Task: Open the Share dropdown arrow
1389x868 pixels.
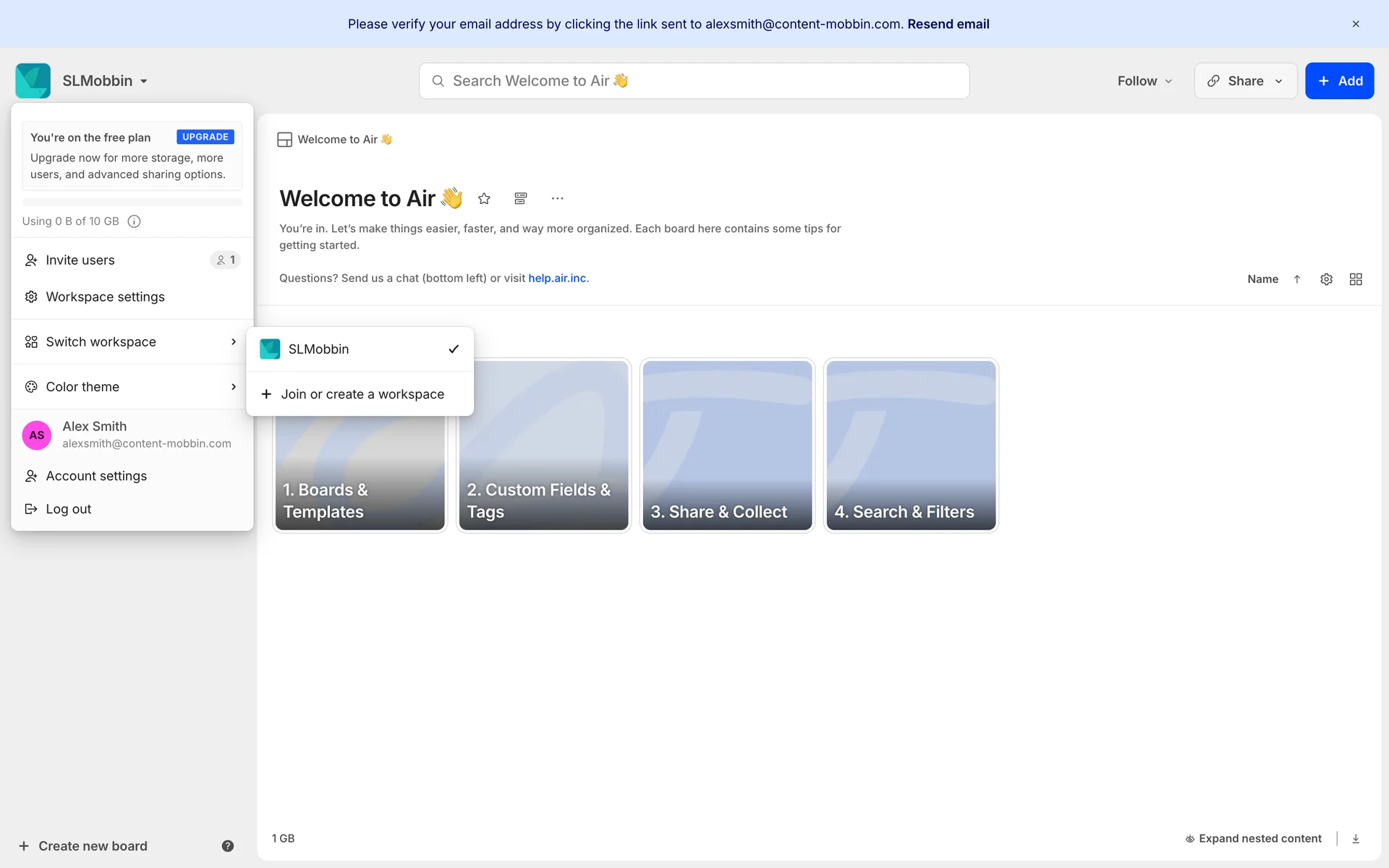Action: (x=1279, y=81)
